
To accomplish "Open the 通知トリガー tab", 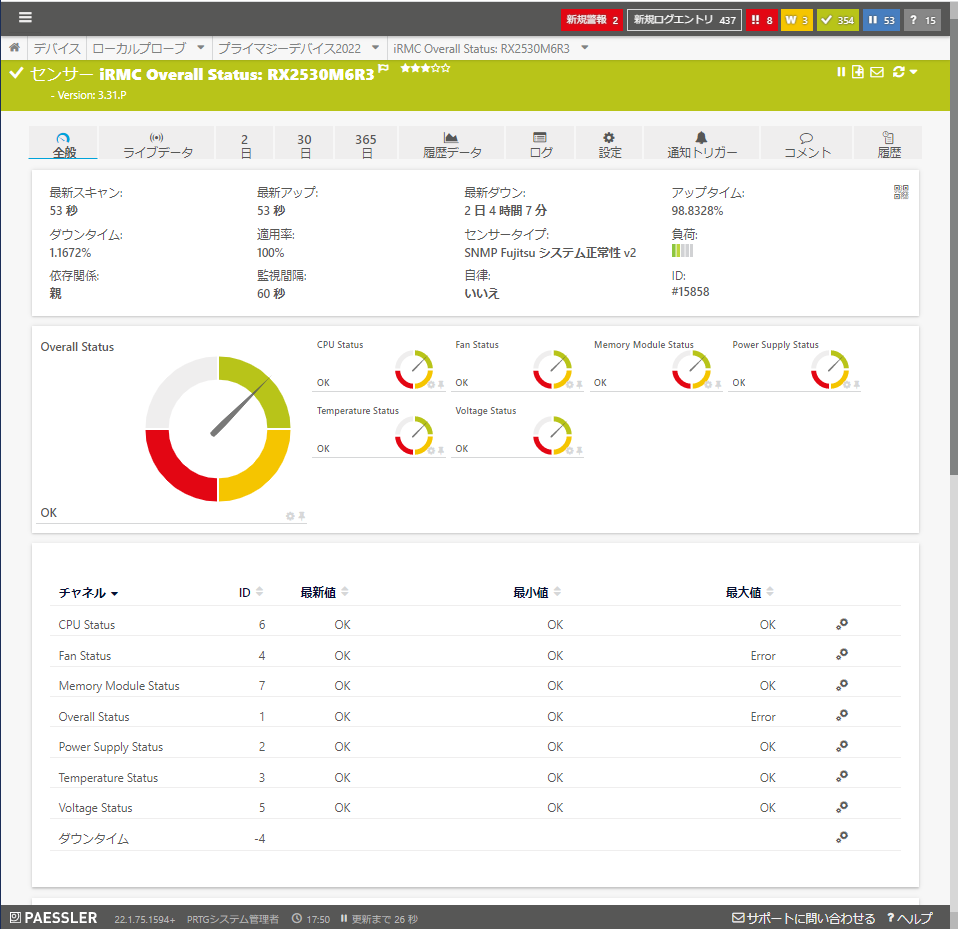I will 701,144.
